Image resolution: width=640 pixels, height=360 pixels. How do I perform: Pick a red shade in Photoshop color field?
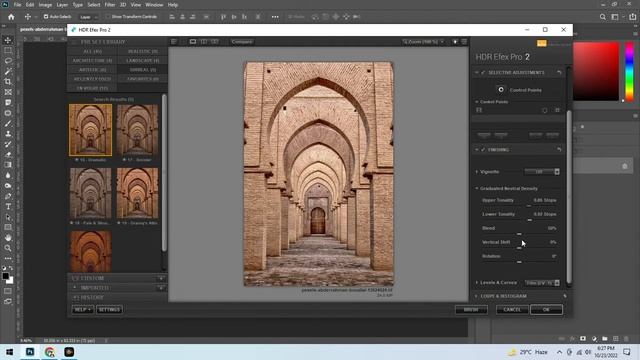[596, 71]
